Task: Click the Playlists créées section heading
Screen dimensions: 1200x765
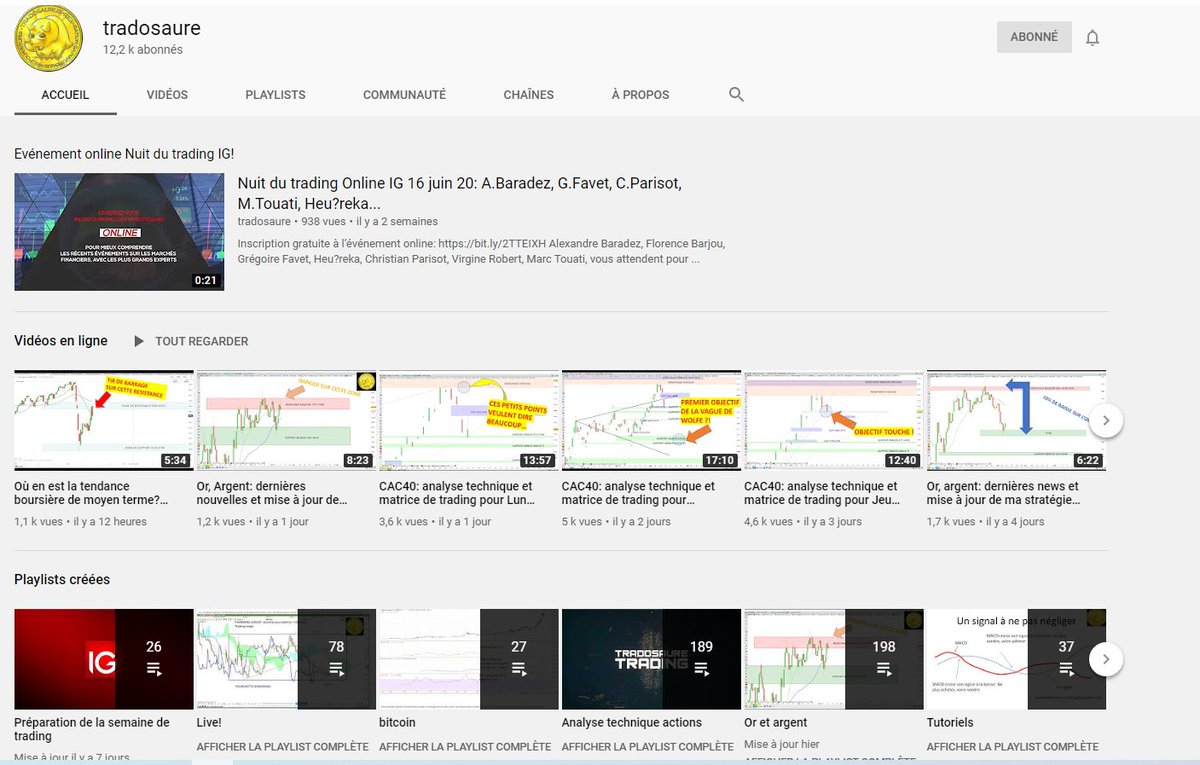Action: (x=62, y=579)
